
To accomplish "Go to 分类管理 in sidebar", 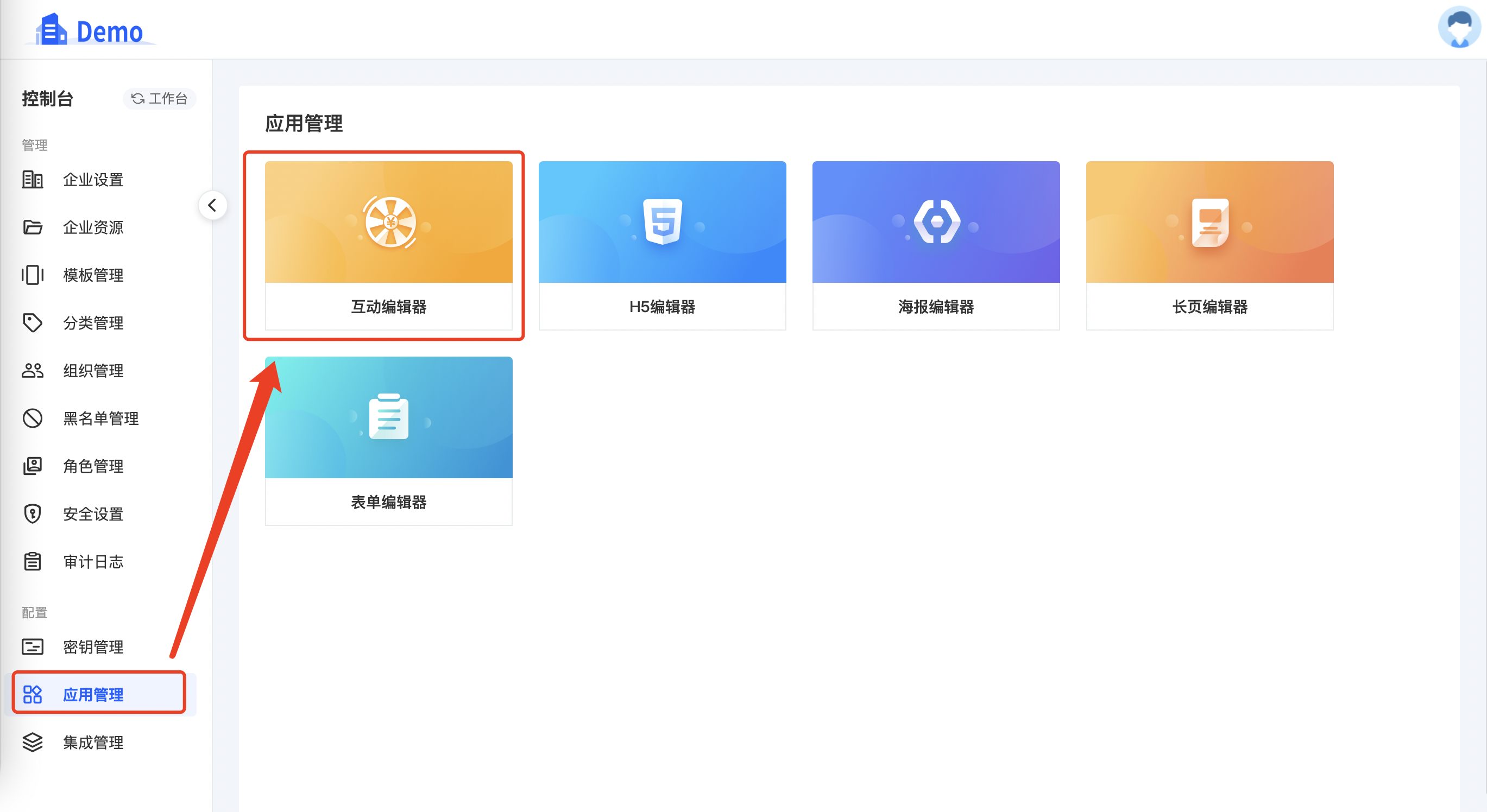I will coord(100,322).
